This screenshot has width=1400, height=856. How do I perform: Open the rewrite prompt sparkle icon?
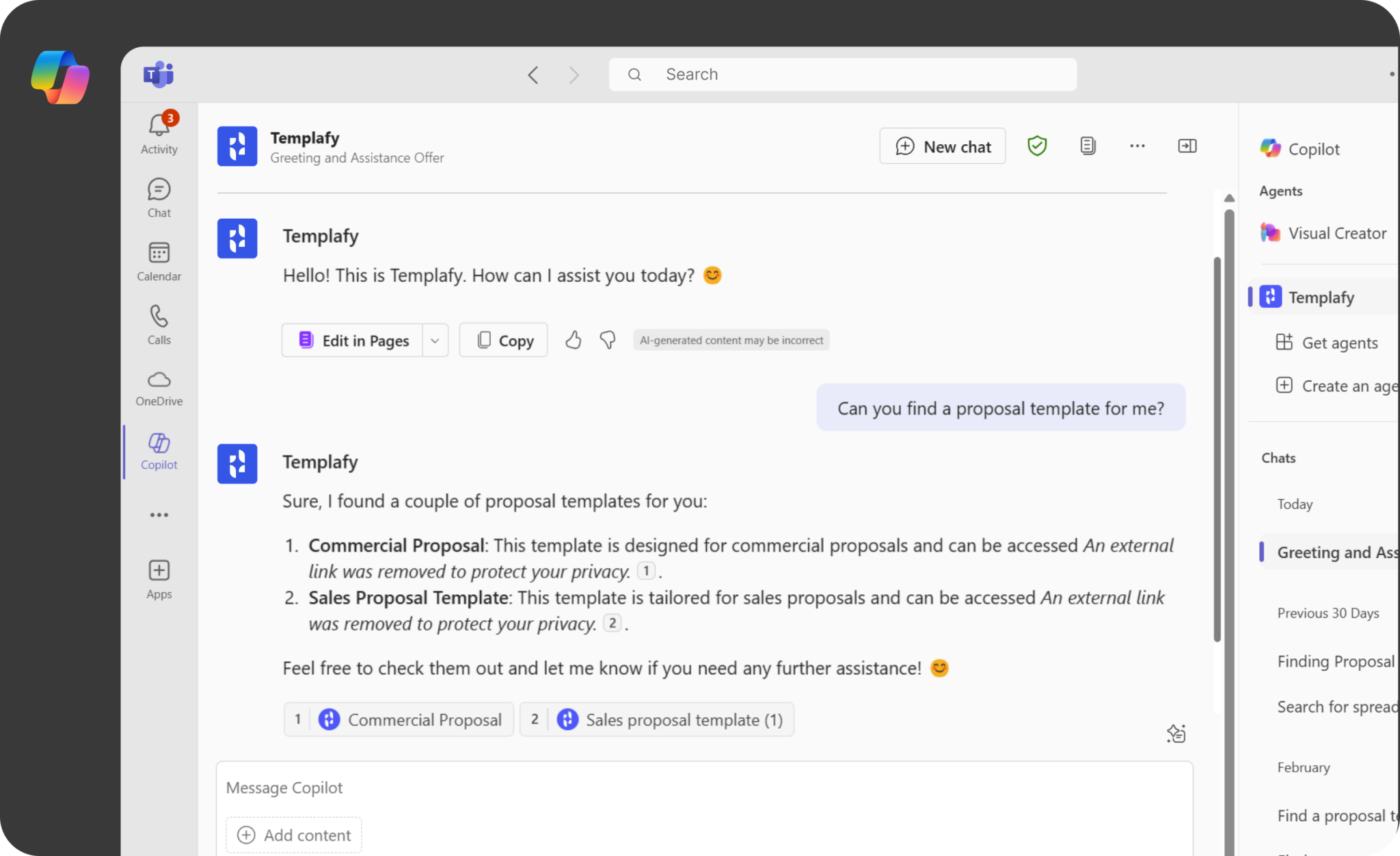[x=1177, y=734]
